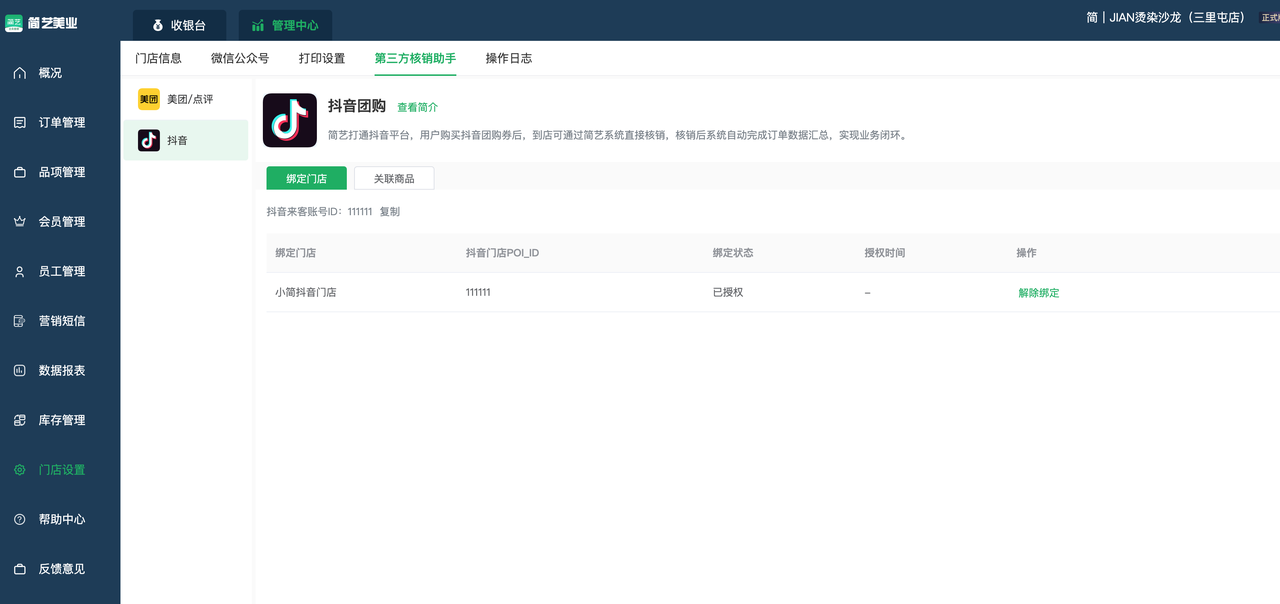Open the 打印设置 tab

click(322, 58)
